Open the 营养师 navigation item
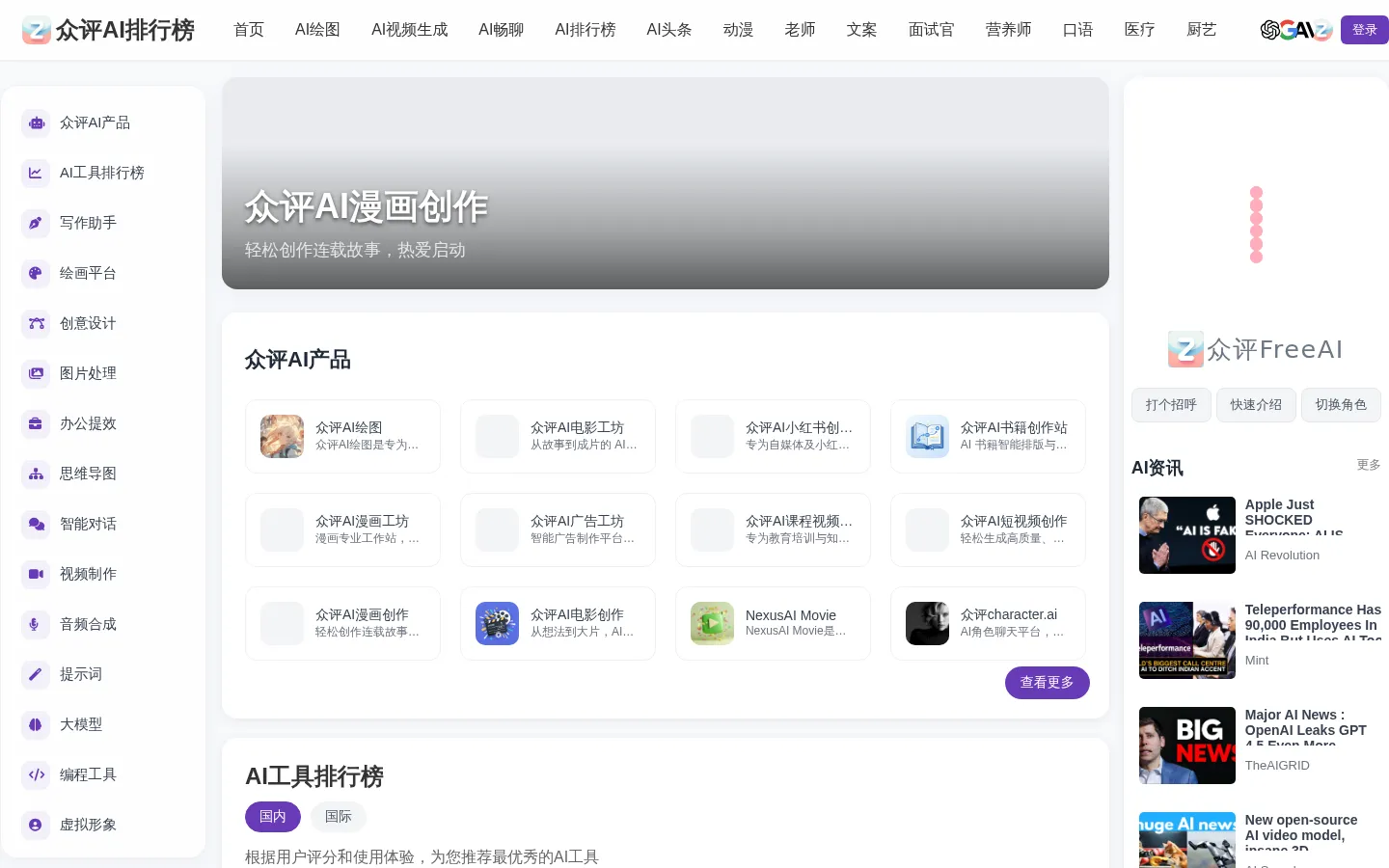The image size is (1389, 868). click(x=1009, y=30)
